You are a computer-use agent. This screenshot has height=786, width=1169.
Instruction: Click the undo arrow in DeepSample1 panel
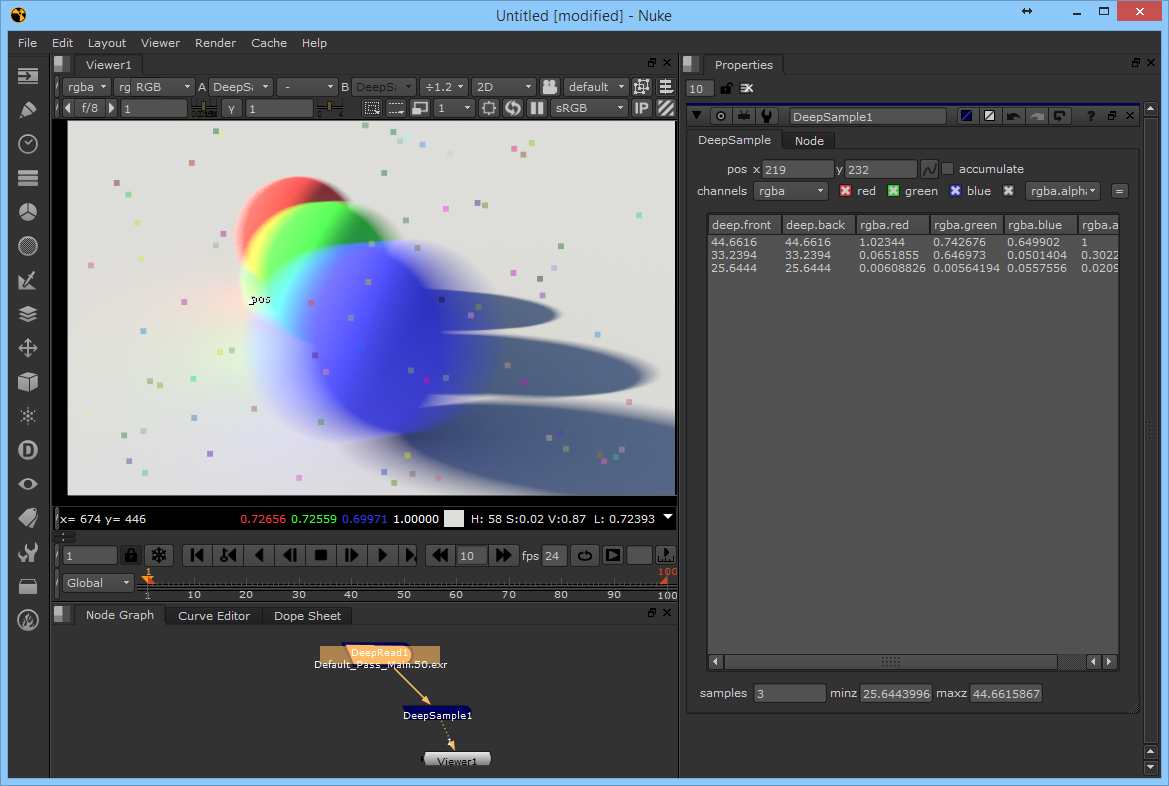1013,116
